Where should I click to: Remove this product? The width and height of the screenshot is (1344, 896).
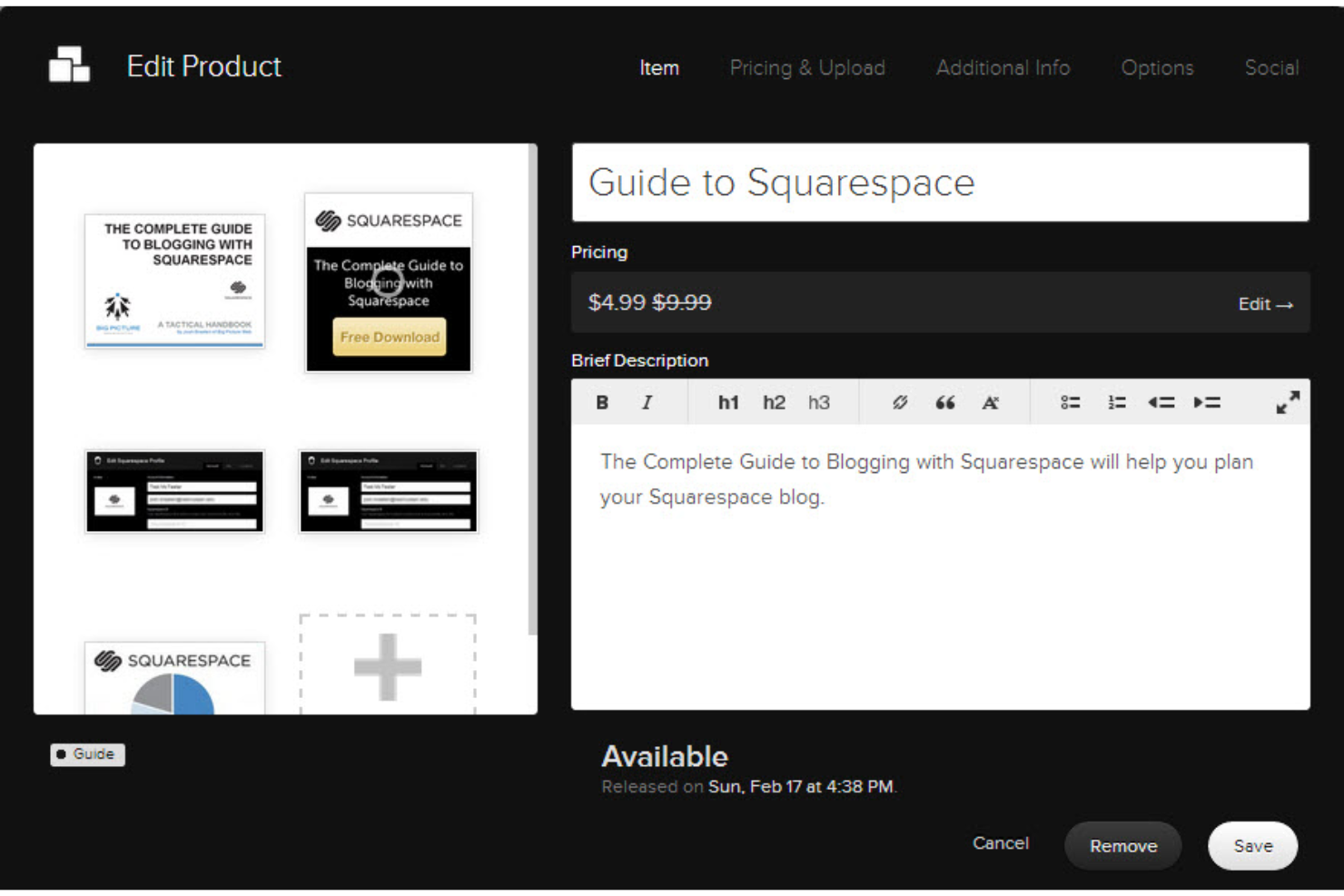1123,846
